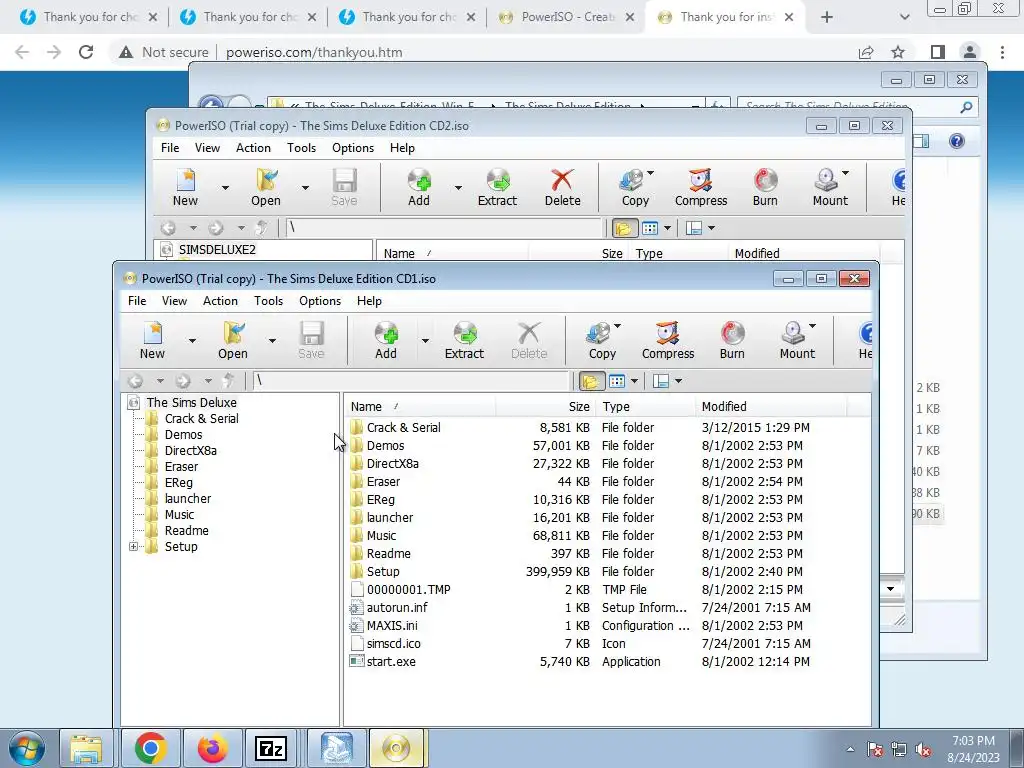Sort by Size column header in CD1.iso
The width and height of the screenshot is (1024, 768).
point(545,407)
